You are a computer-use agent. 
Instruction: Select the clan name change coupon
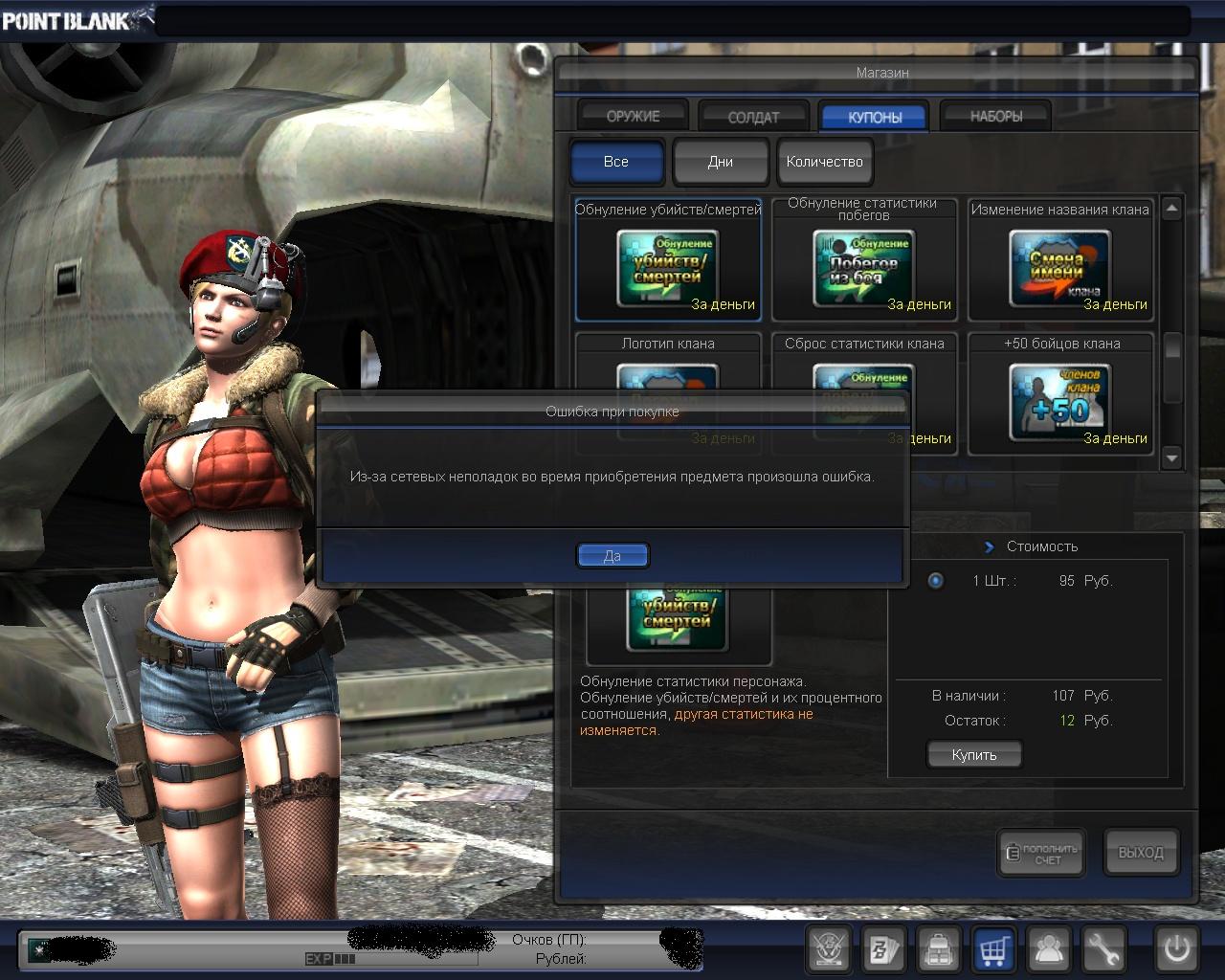pos(1060,259)
